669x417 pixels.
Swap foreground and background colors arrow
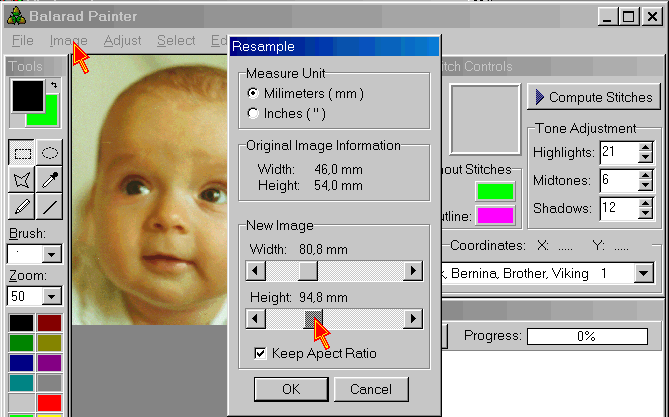(54, 85)
